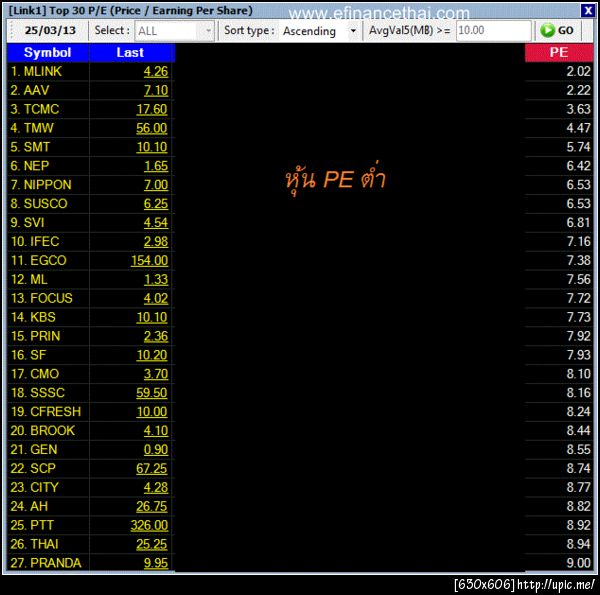Click AAV PE value 2.22
Image resolution: width=600 pixels, height=595 pixels.
tap(578, 90)
